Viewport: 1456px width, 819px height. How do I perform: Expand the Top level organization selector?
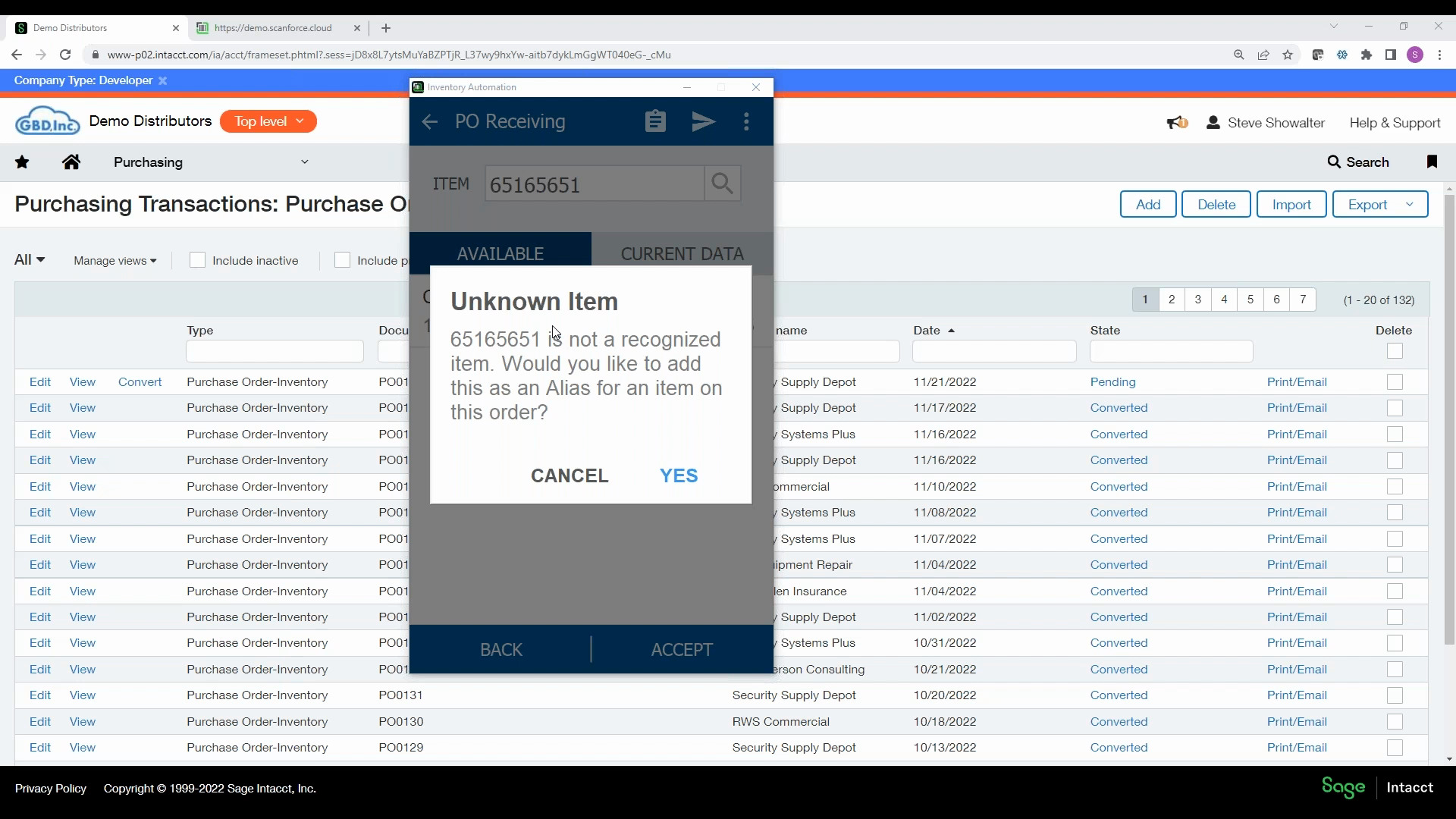pos(267,121)
